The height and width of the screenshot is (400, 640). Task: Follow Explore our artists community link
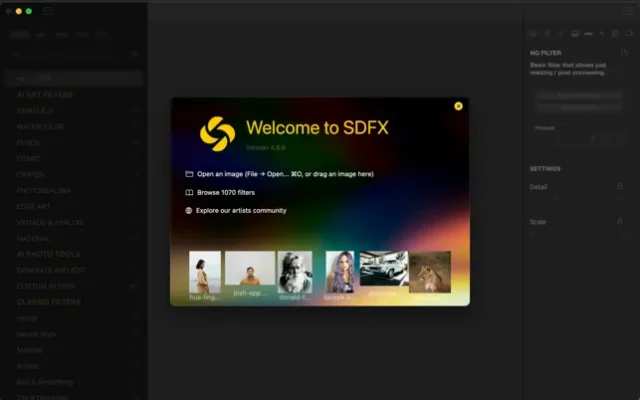241,211
